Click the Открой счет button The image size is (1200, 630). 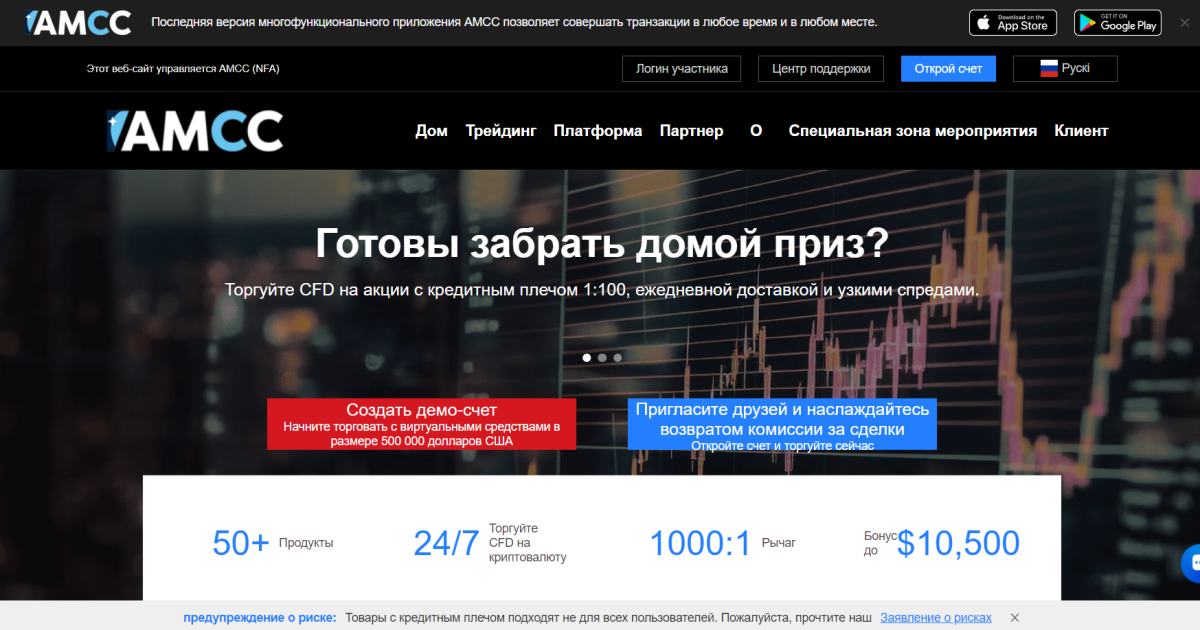point(948,69)
